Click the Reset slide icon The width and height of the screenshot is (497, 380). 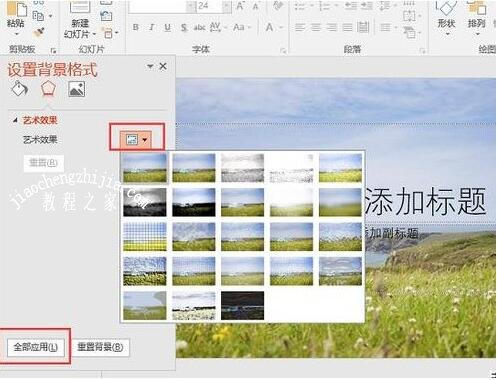(106, 16)
